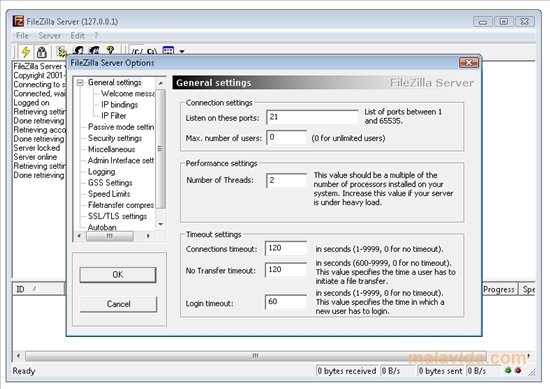Image resolution: width=550 pixels, height=389 pixels.
Task: Click the ID column header in main window
Action: 39,289
